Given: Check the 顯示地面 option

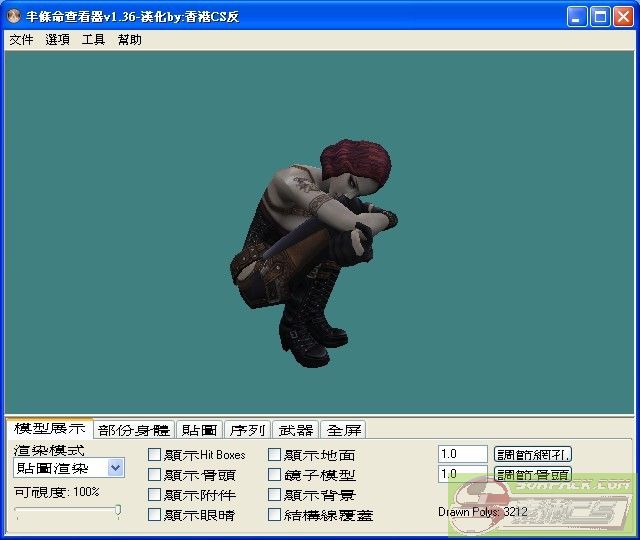Looking at the screenshot, I should click(275, 455).
